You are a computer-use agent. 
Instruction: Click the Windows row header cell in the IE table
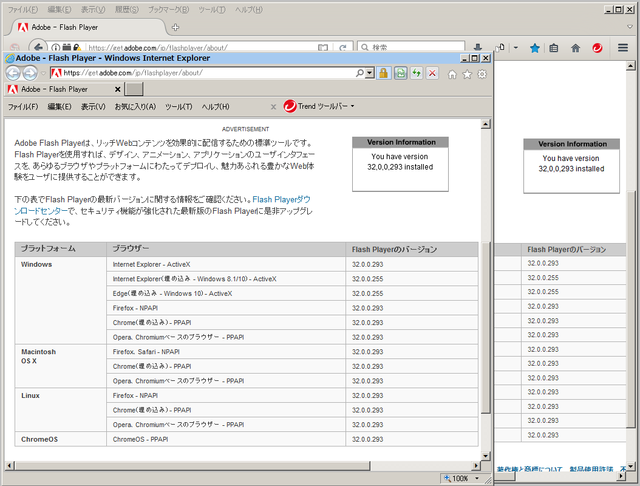tap(61, 300)
